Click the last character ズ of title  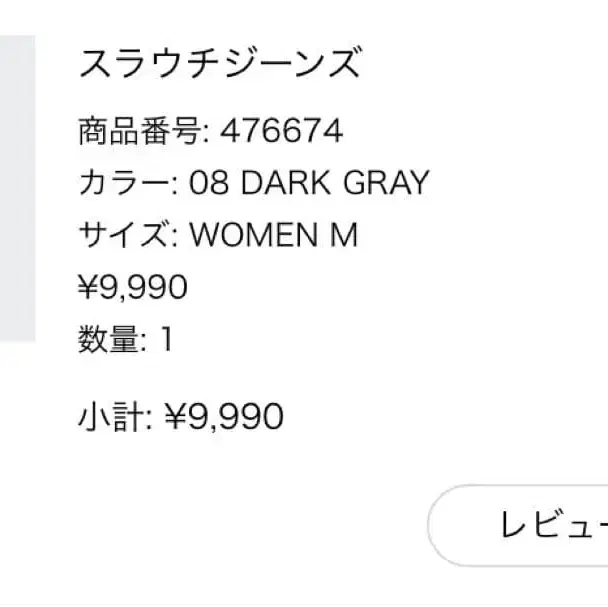point(342,64)
